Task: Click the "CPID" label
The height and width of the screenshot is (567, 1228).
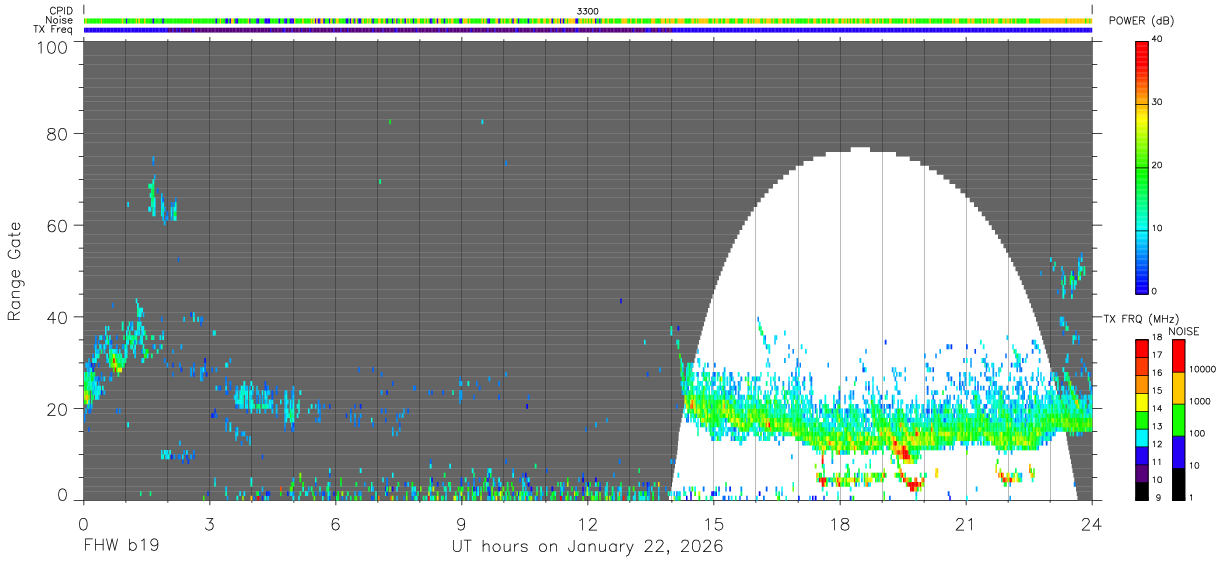Action: coord(62,10)
